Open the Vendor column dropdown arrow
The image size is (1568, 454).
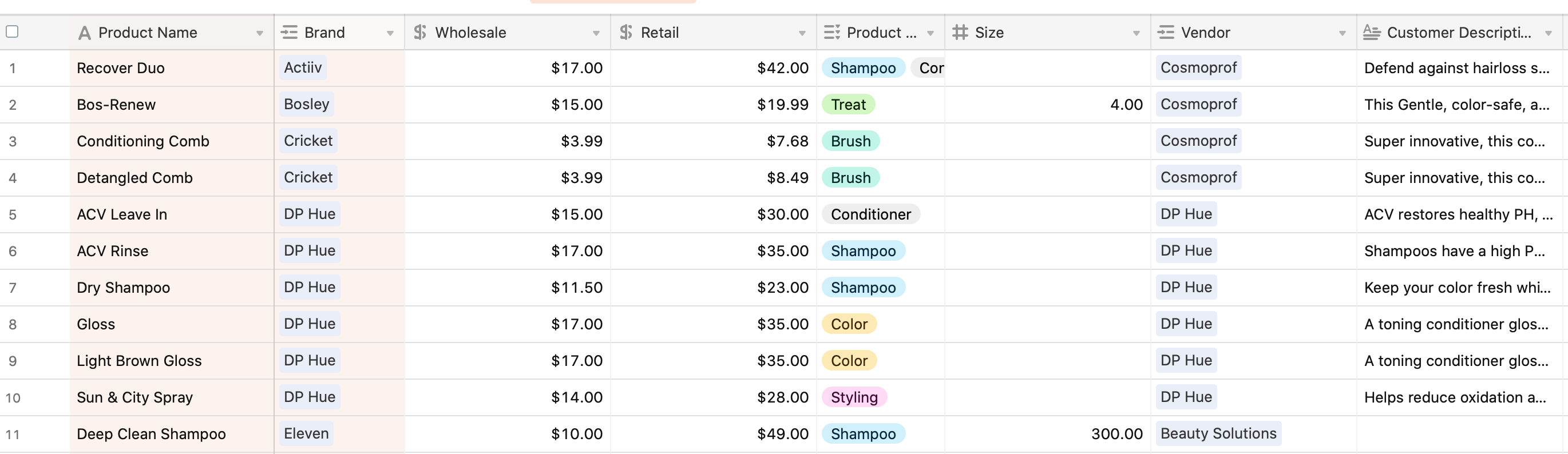coord(1341,34)
